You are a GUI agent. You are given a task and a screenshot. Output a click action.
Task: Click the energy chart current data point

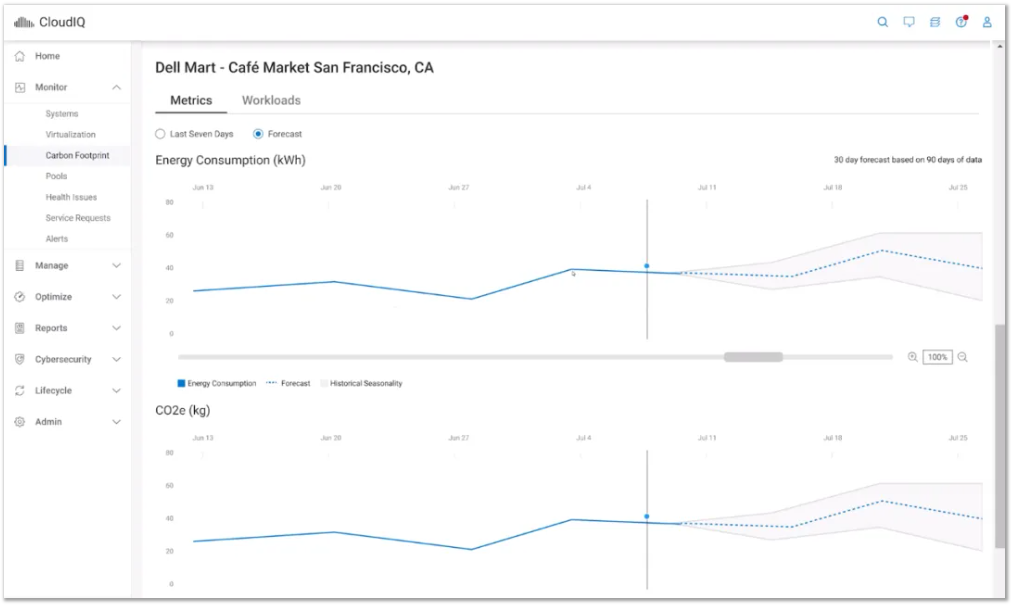647,266
